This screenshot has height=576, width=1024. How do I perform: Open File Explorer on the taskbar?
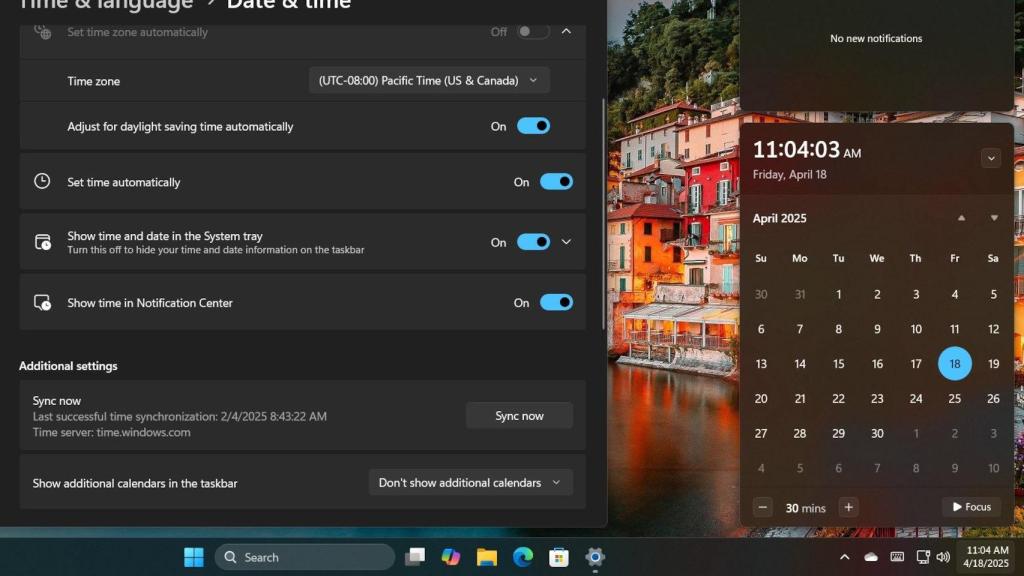click(487, 556)
